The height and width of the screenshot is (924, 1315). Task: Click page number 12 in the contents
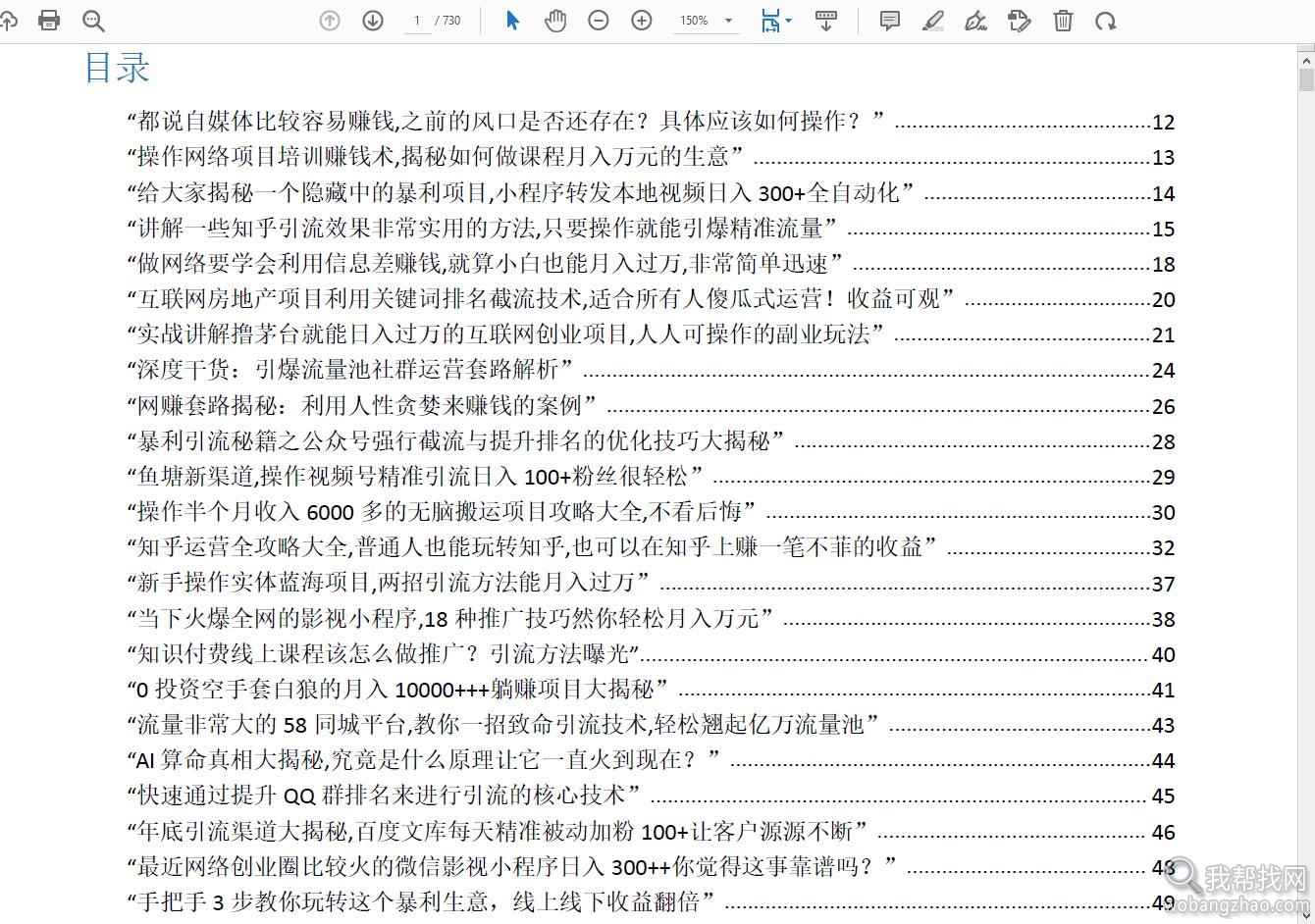click(1163, 123)
